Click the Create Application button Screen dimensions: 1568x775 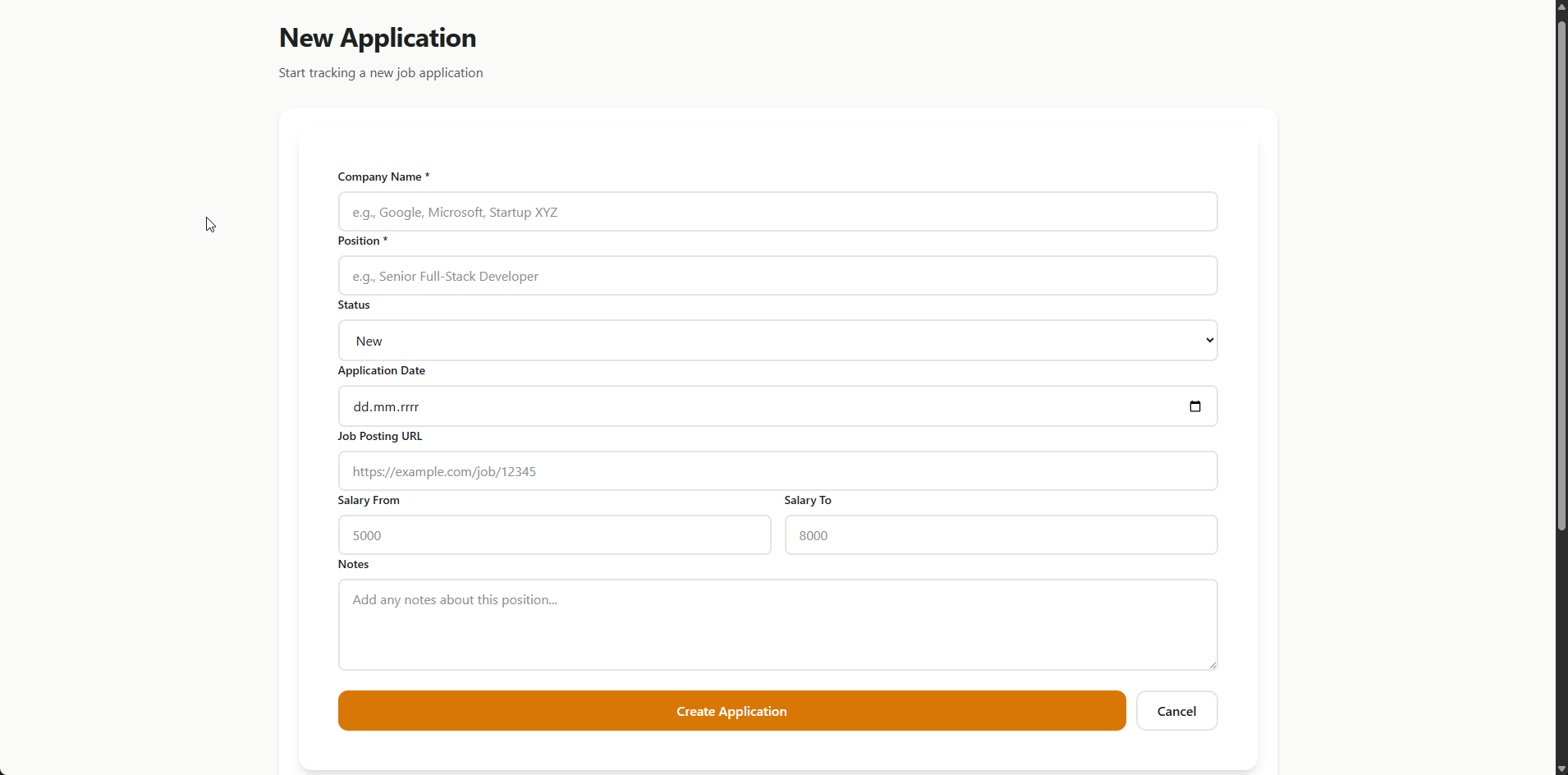tap(731, 710)
